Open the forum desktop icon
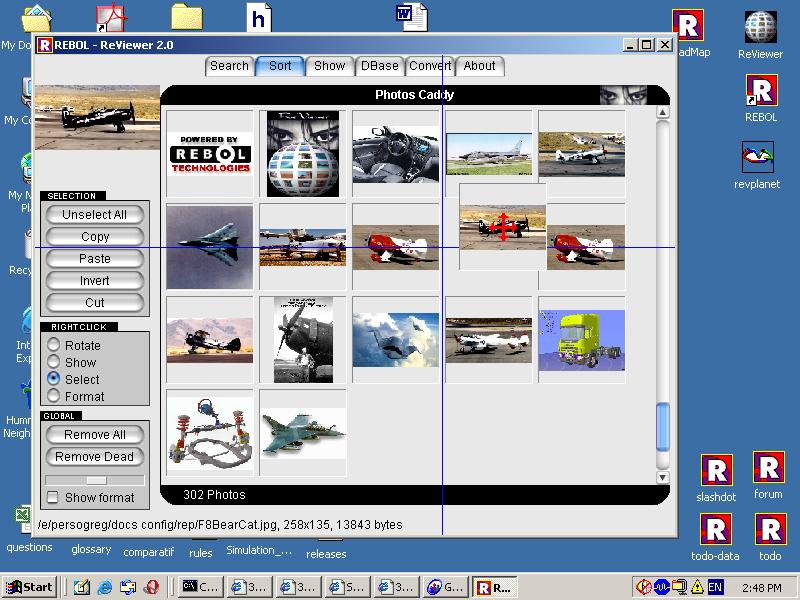 pyautogui.click(x=768, y=468)
